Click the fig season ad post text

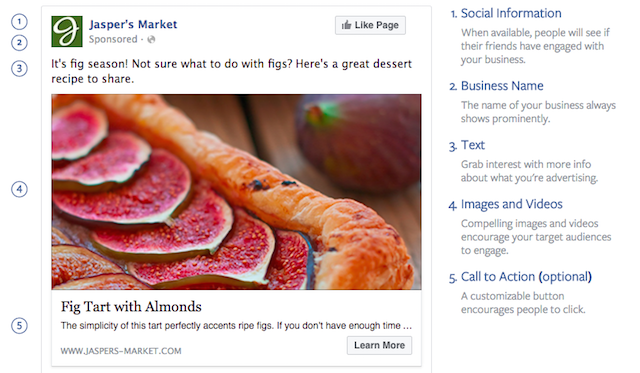231,71
